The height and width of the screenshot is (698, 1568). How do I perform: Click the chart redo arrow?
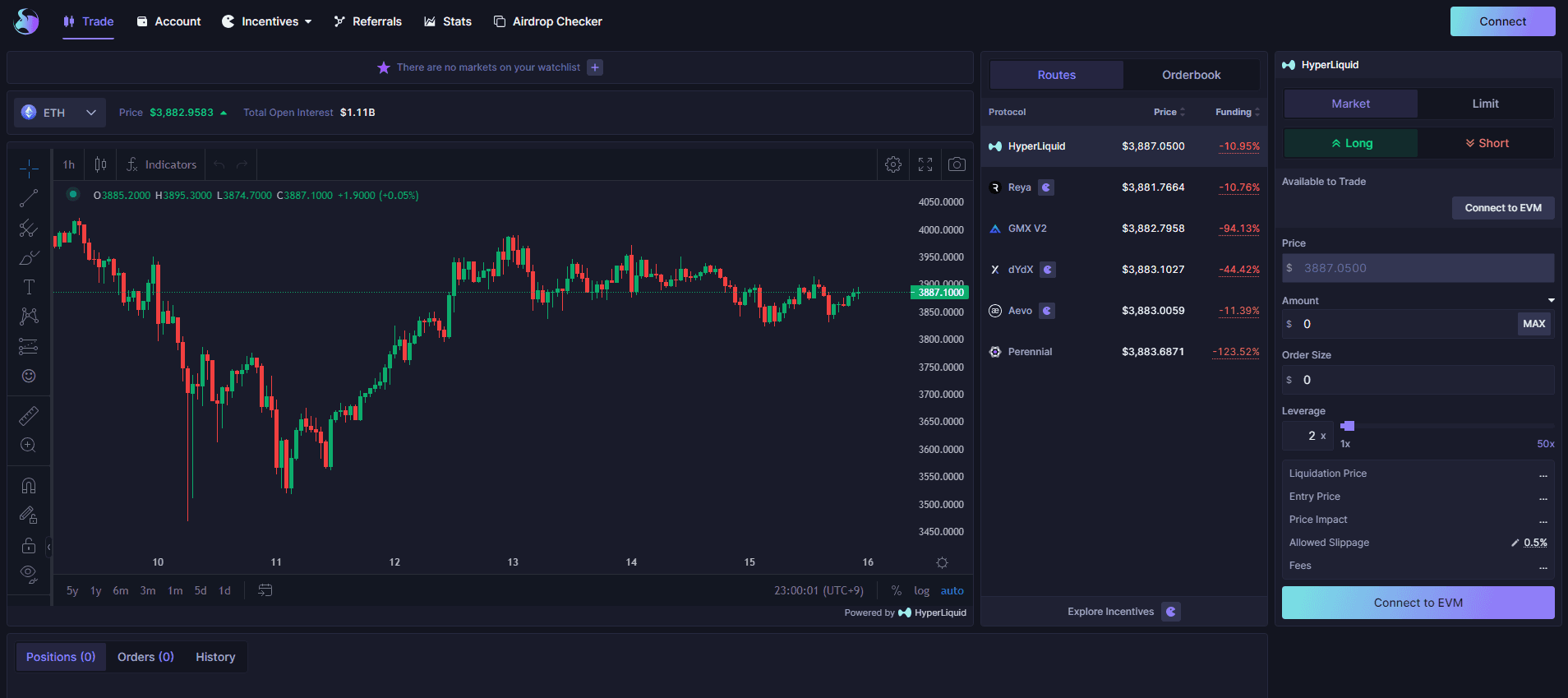pos(242,164)
